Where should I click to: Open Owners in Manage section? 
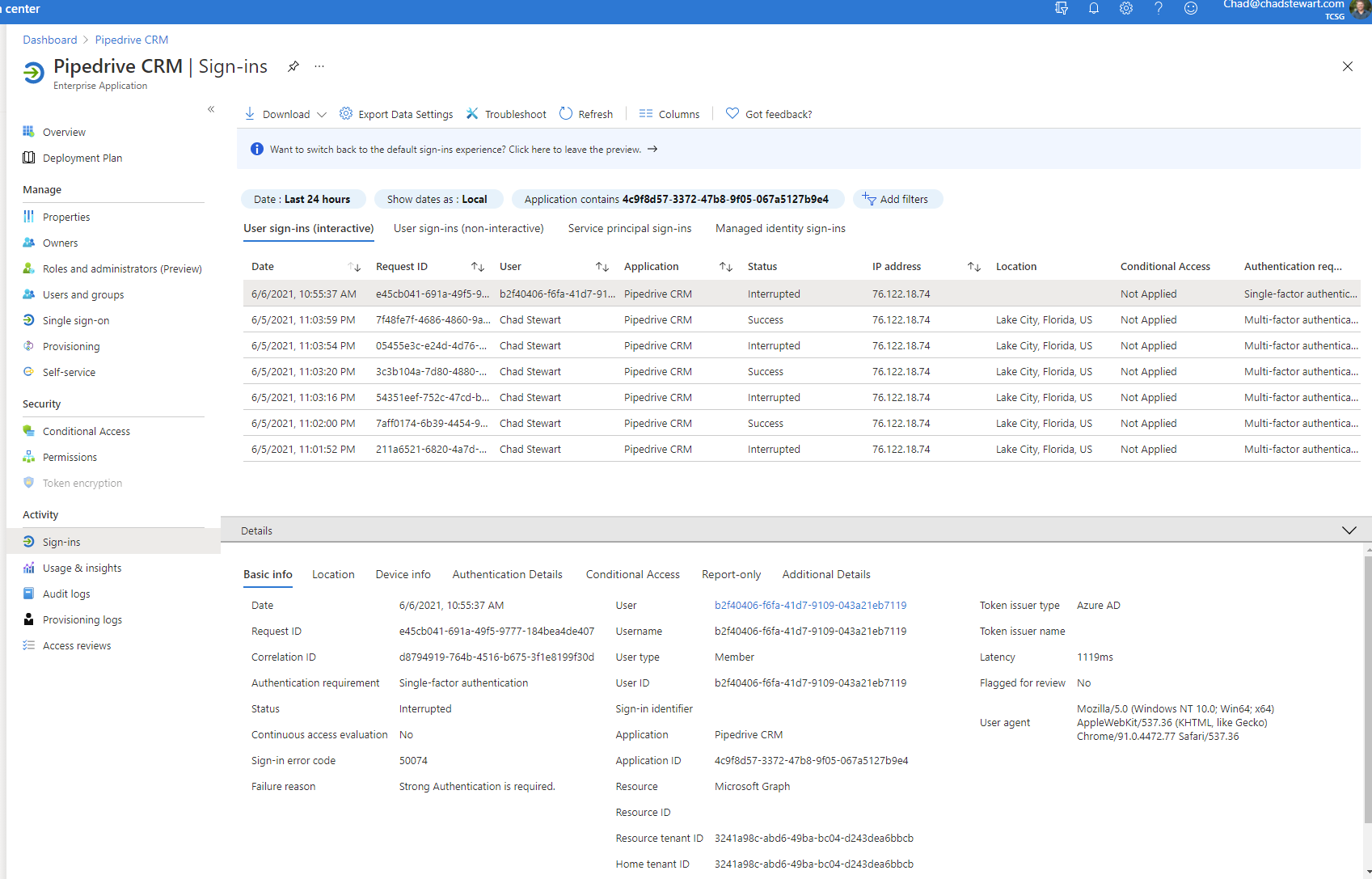tap(61, 243)
